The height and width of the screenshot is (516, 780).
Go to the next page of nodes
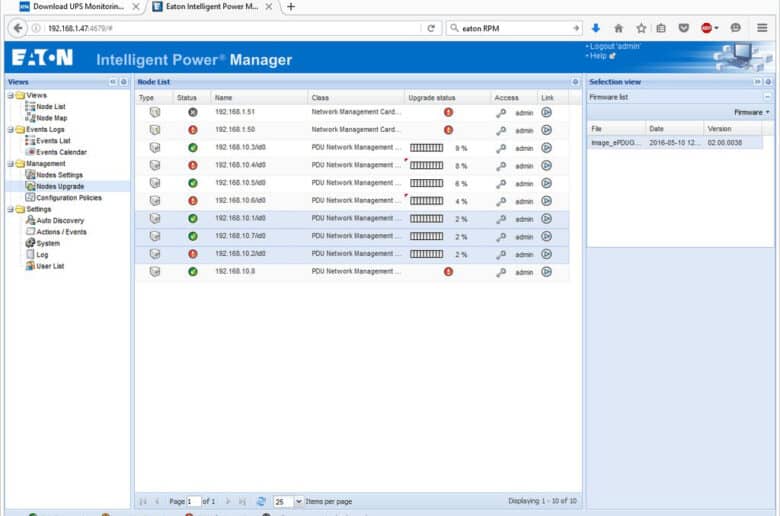point(228,501)
